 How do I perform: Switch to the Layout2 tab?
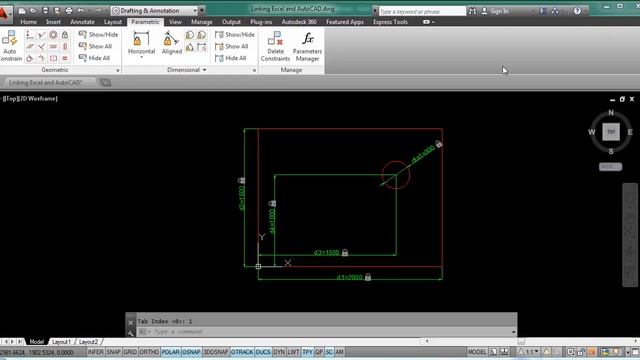tap(88, 342)
